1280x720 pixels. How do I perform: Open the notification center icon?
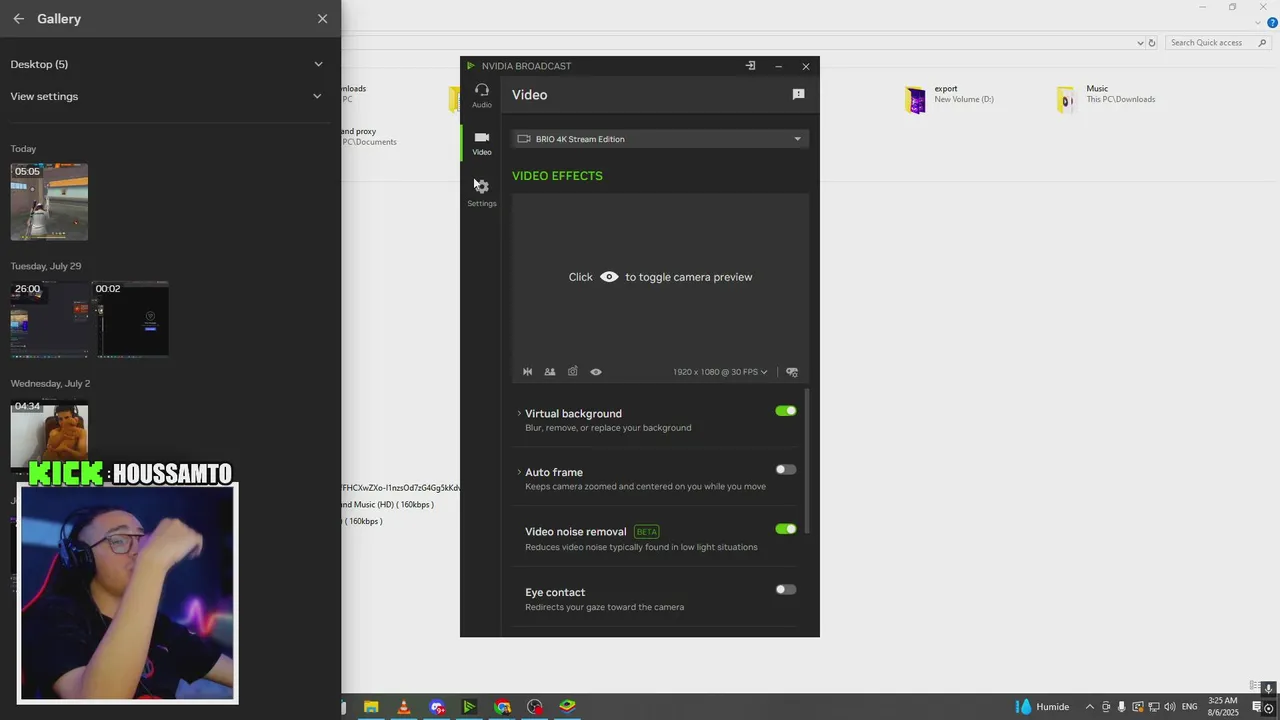1257,707
